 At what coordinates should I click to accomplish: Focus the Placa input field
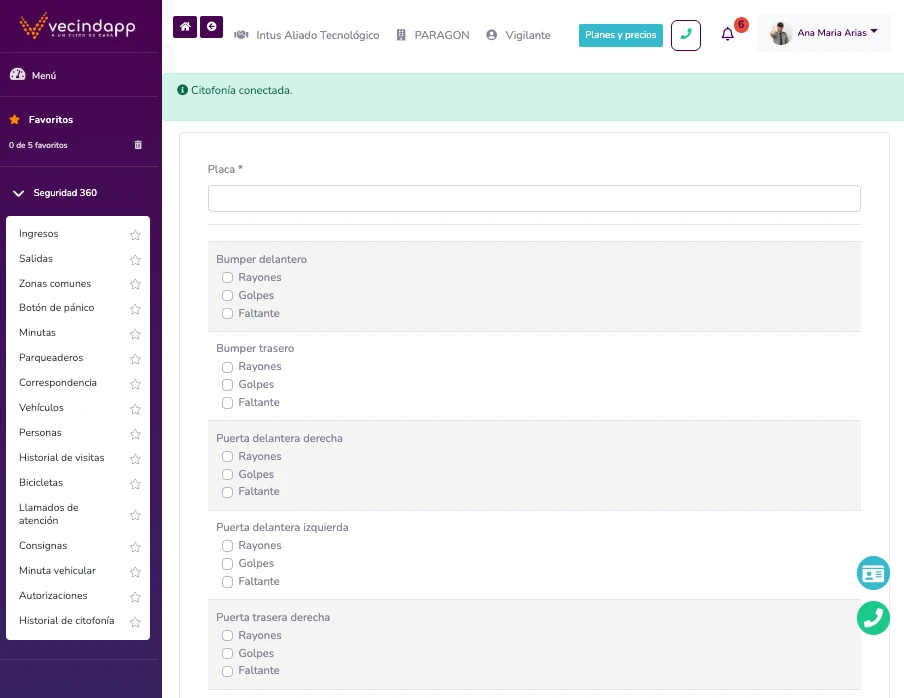tap(534, 198)
